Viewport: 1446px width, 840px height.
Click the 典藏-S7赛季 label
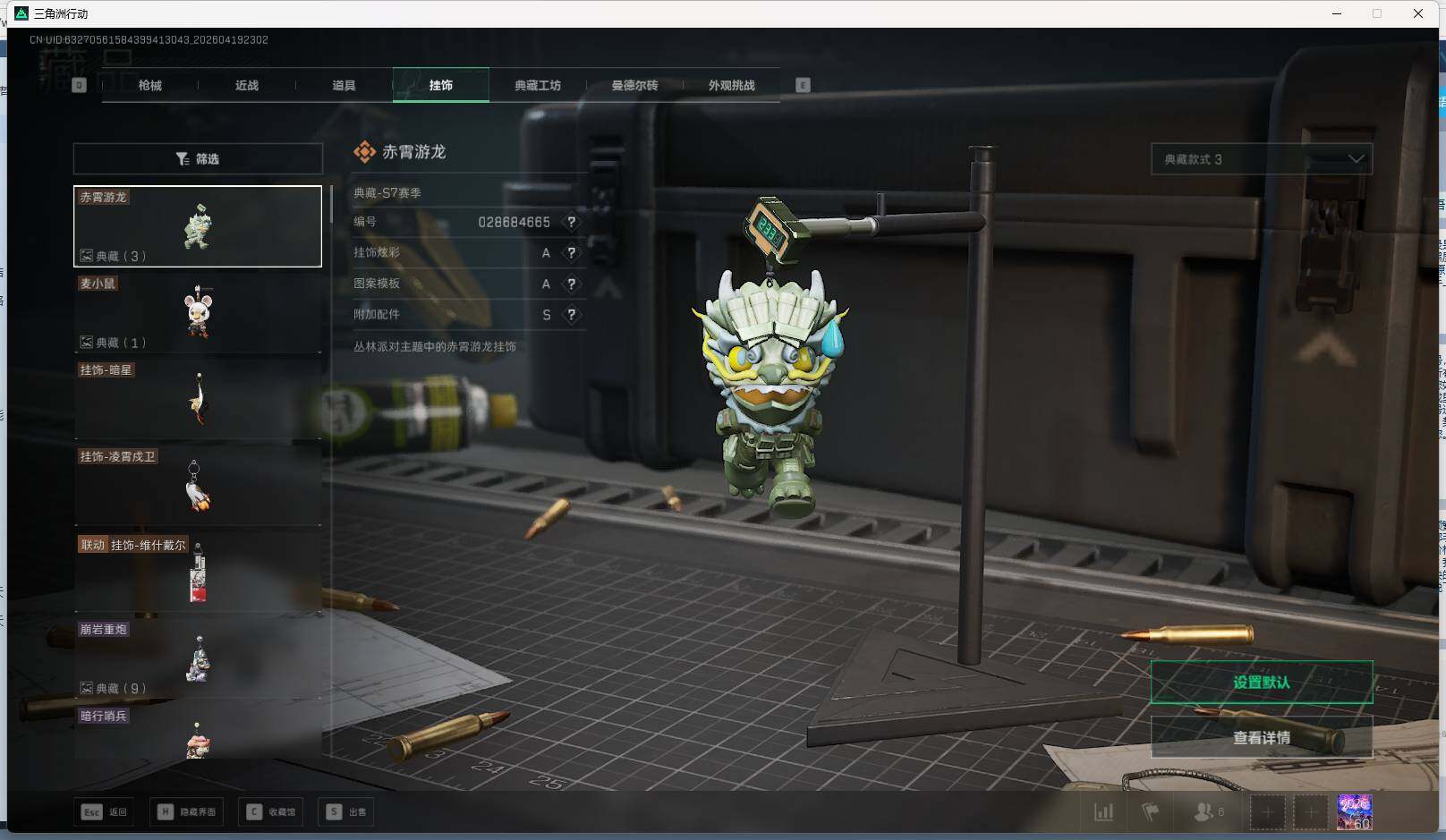point(387,192)
